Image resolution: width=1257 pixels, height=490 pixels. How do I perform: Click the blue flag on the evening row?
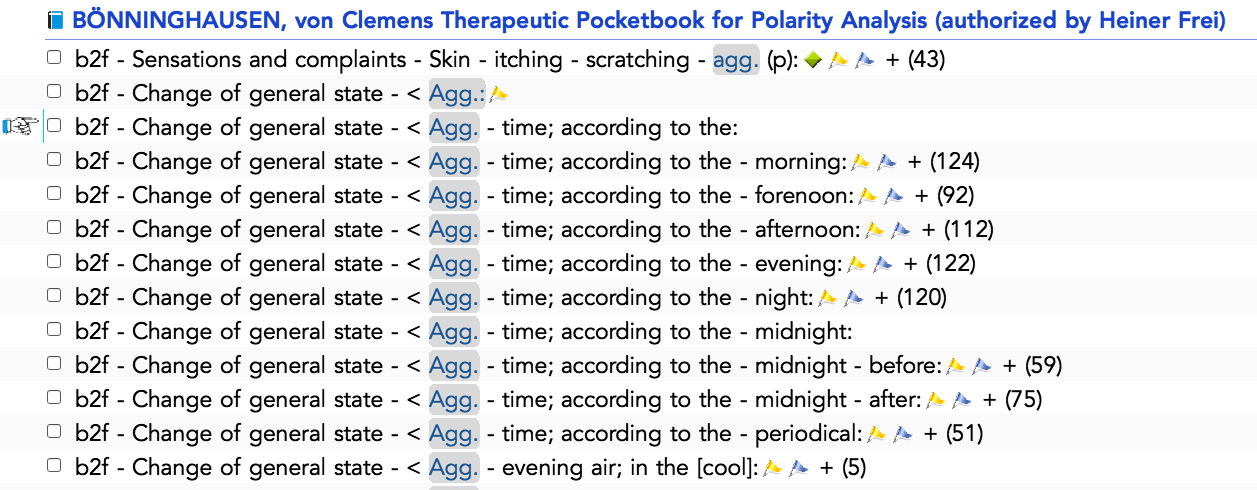(x=883, y=264)
